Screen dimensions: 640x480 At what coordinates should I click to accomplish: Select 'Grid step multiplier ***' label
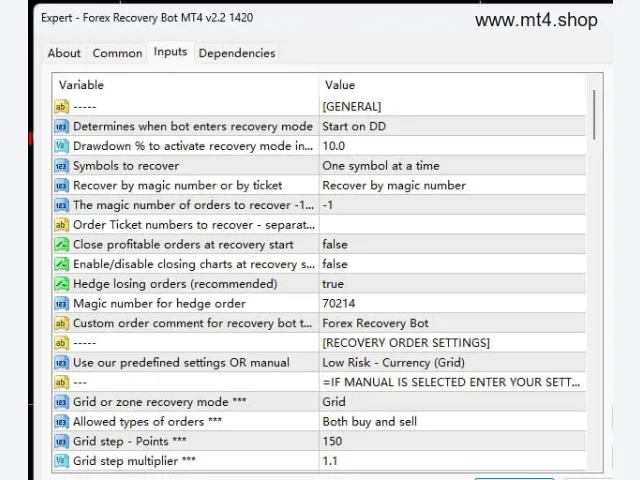pos(134,461)
